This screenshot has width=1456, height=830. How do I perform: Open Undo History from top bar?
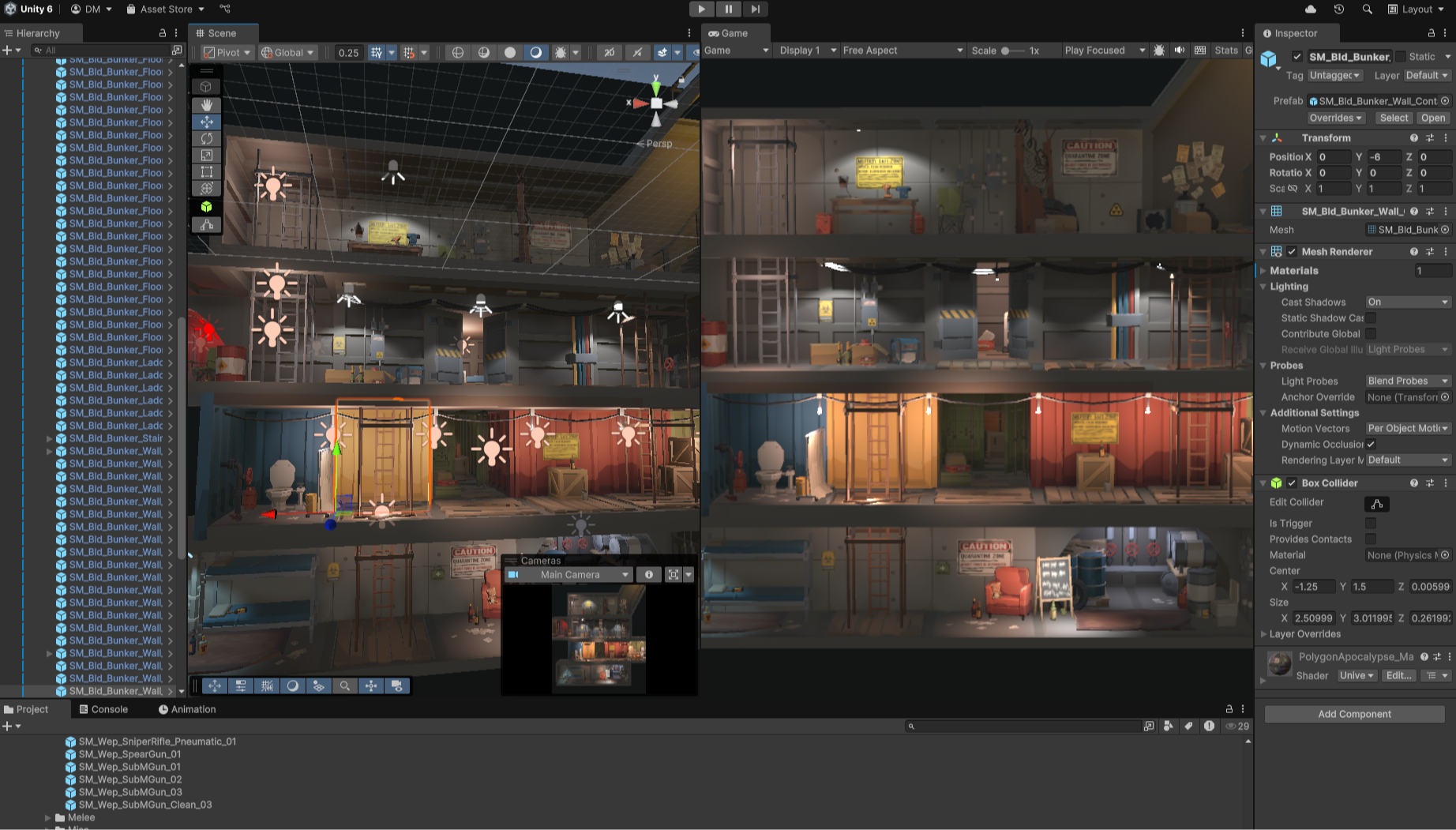coord(1339,9)
